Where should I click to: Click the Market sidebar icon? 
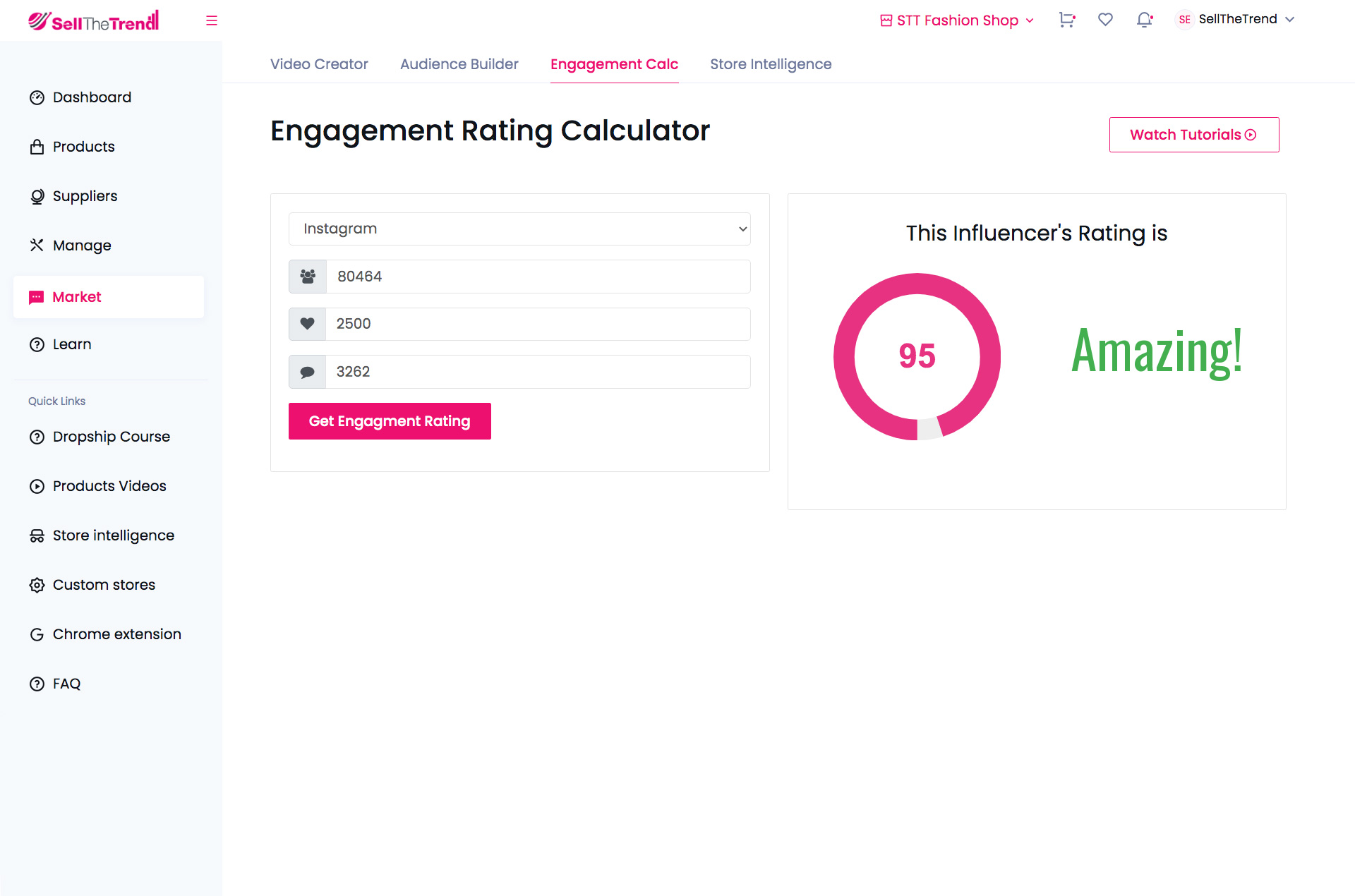click(37, 297)
